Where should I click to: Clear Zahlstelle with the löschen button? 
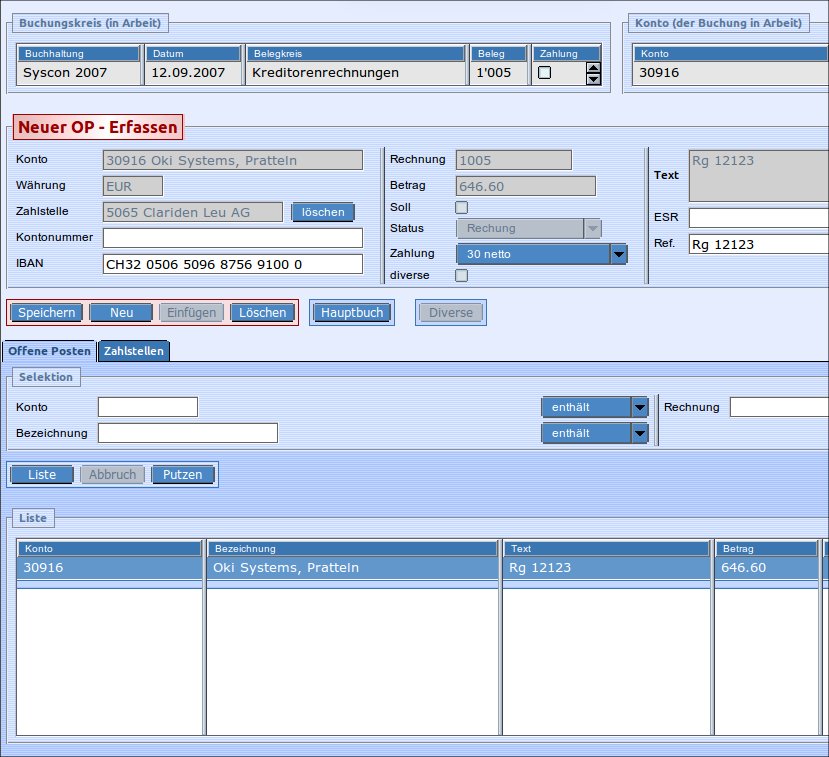323,212
